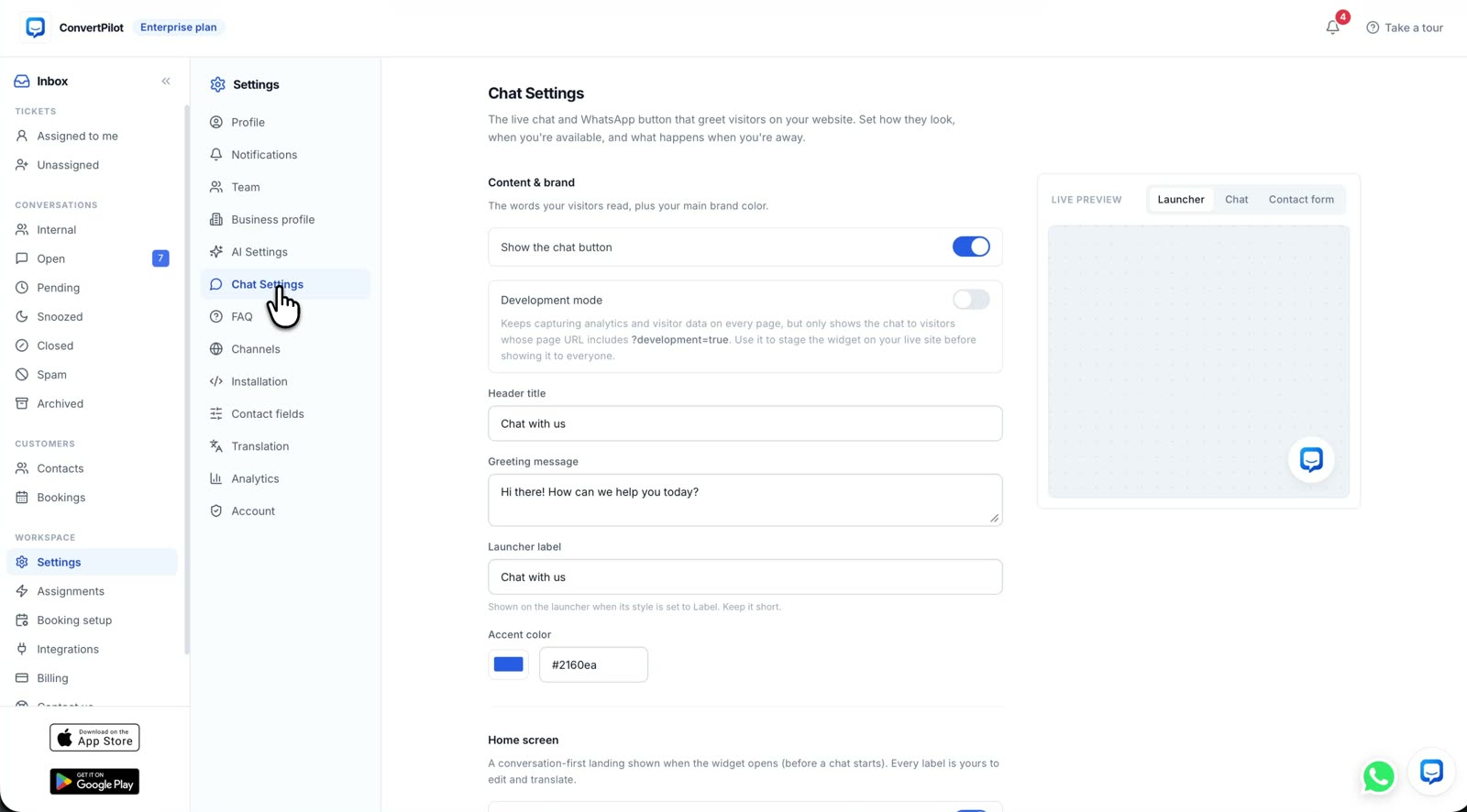The image size is (1467, 812).
Task: Open Integrations in the workspace section
Action: click(x=92, y=650)
